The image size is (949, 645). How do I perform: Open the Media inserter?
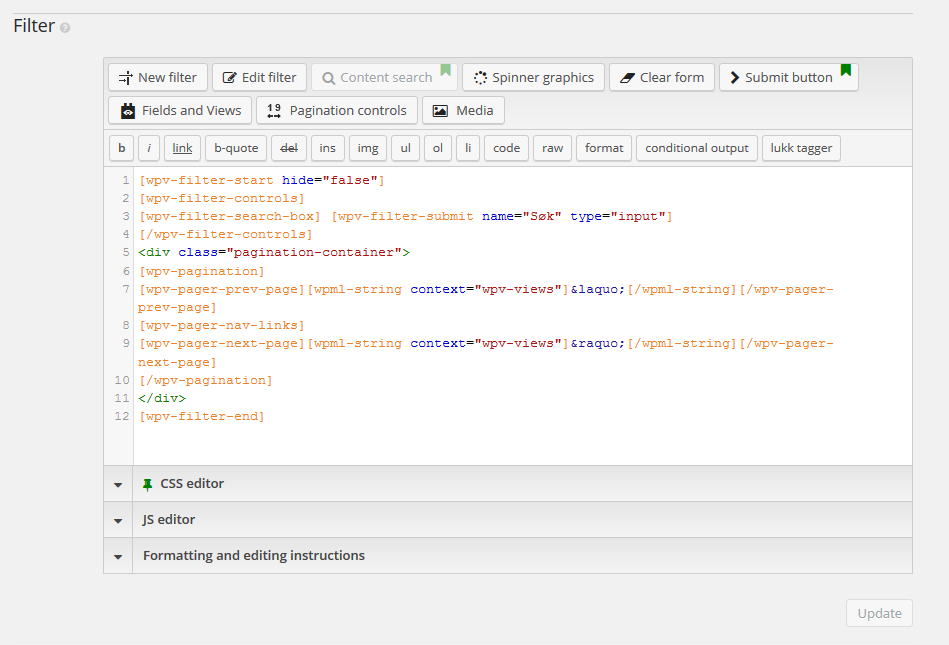tap(462, 110)
